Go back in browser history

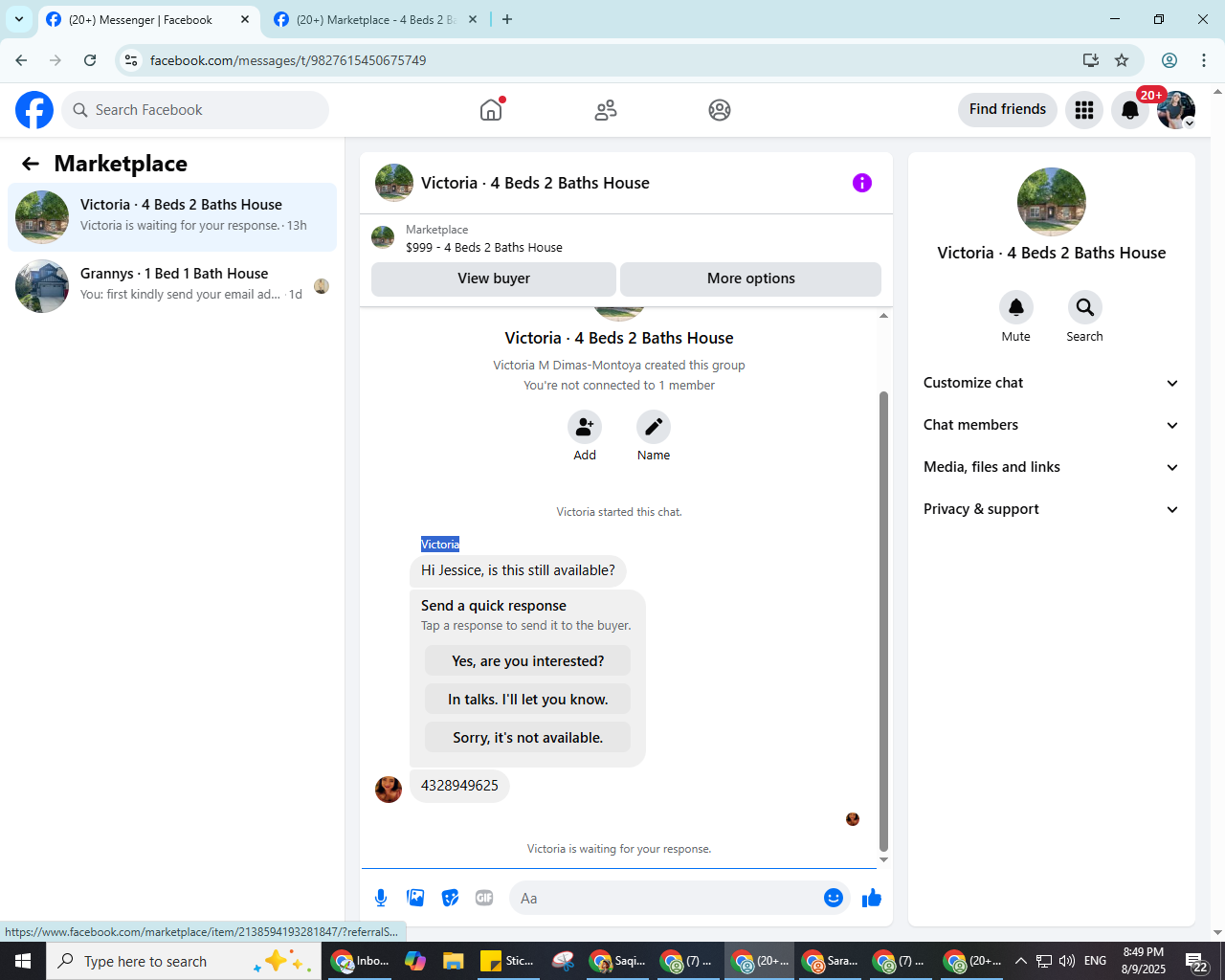21,60
